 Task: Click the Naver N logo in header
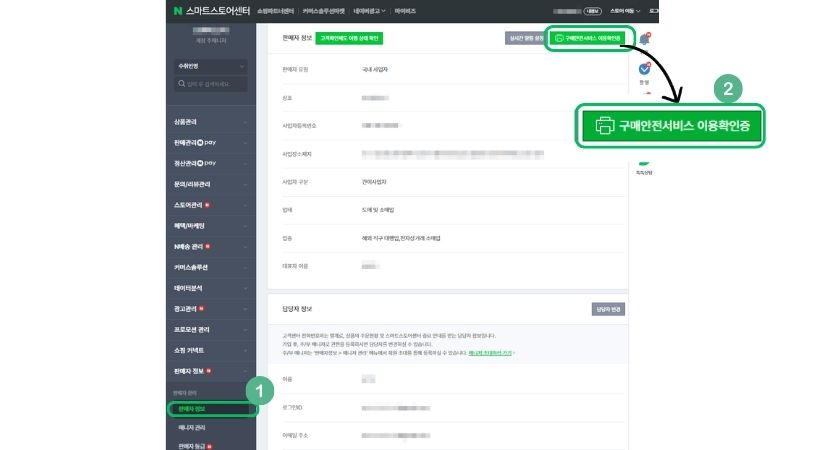click(178, 11)
